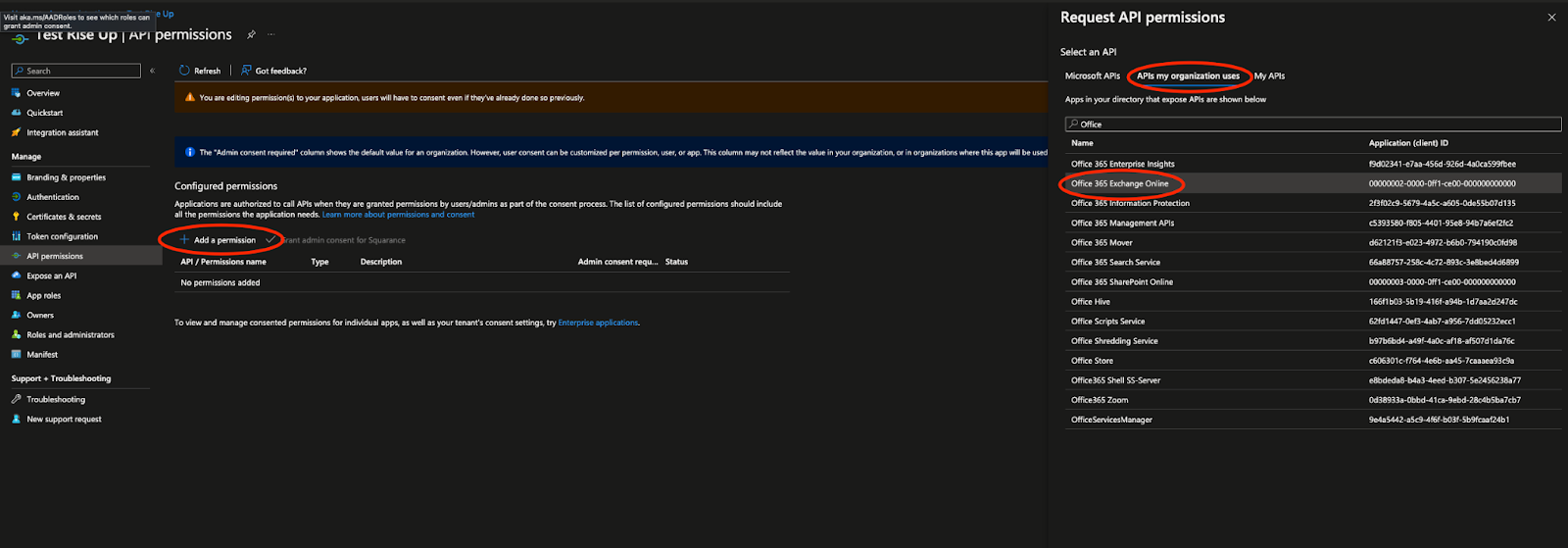Collapse the sidebar with the double-chevron
This screenshot has width=1568, height=548.
[152, 71]
